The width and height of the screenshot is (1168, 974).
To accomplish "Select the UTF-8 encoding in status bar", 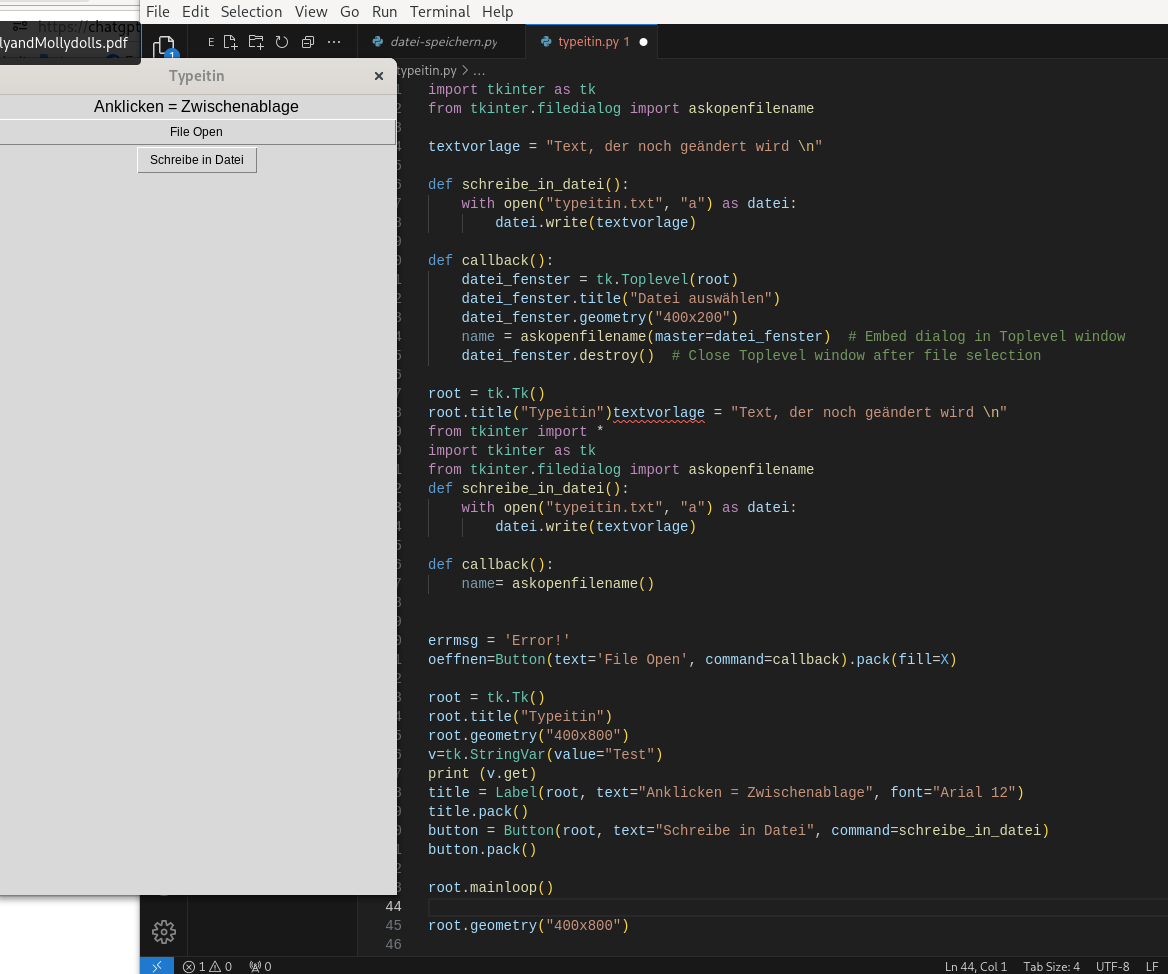I will click(1112, 967).
